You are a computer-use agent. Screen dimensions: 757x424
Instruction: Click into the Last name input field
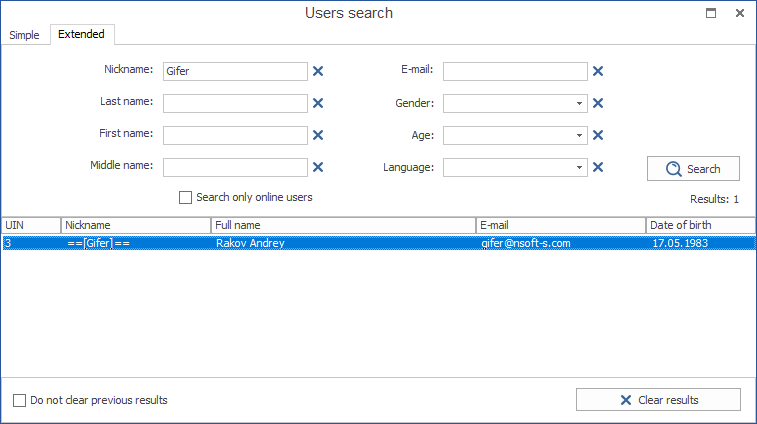[235, 103]
